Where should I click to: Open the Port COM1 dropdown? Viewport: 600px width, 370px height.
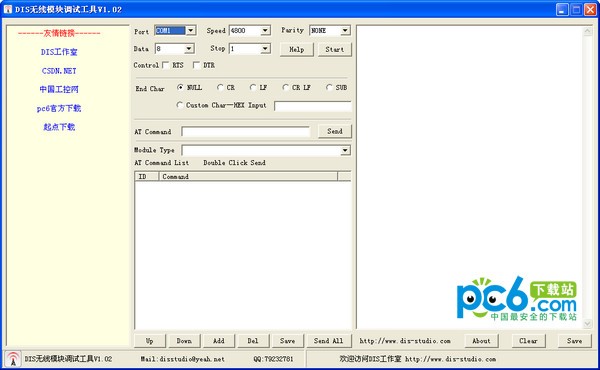tap(191, 30)
